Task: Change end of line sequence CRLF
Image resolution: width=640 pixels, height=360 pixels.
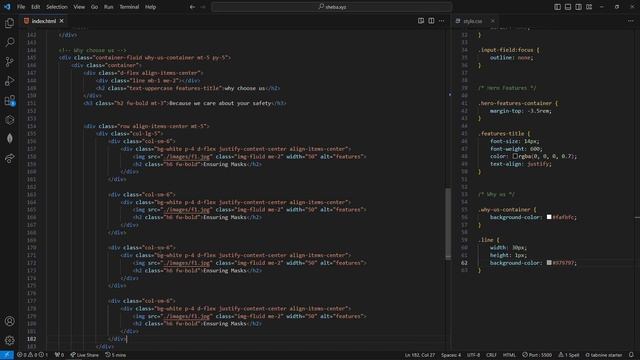Action: [491, 355]
